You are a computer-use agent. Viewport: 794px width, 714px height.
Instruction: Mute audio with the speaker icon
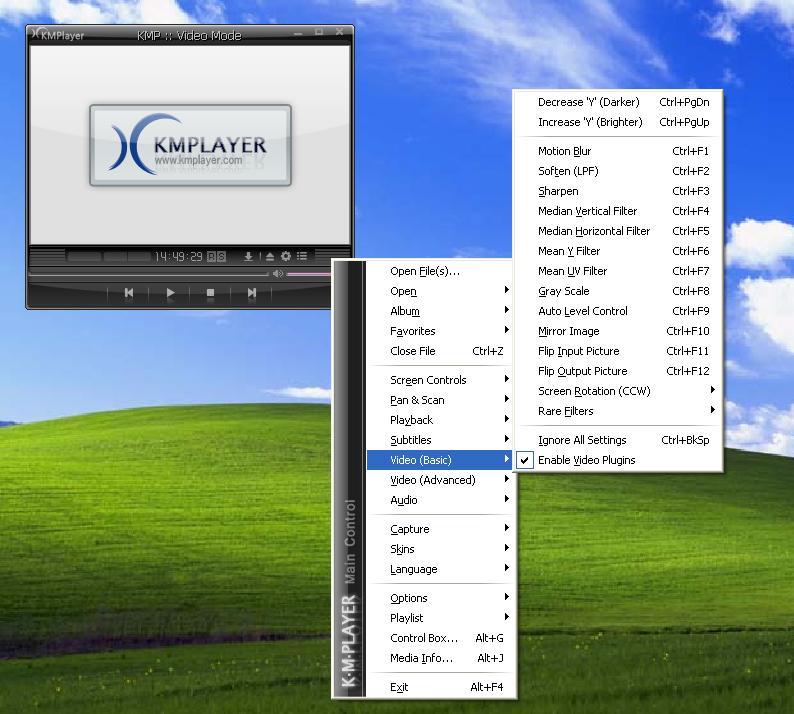pyautogui.click(x=278, y=274)
